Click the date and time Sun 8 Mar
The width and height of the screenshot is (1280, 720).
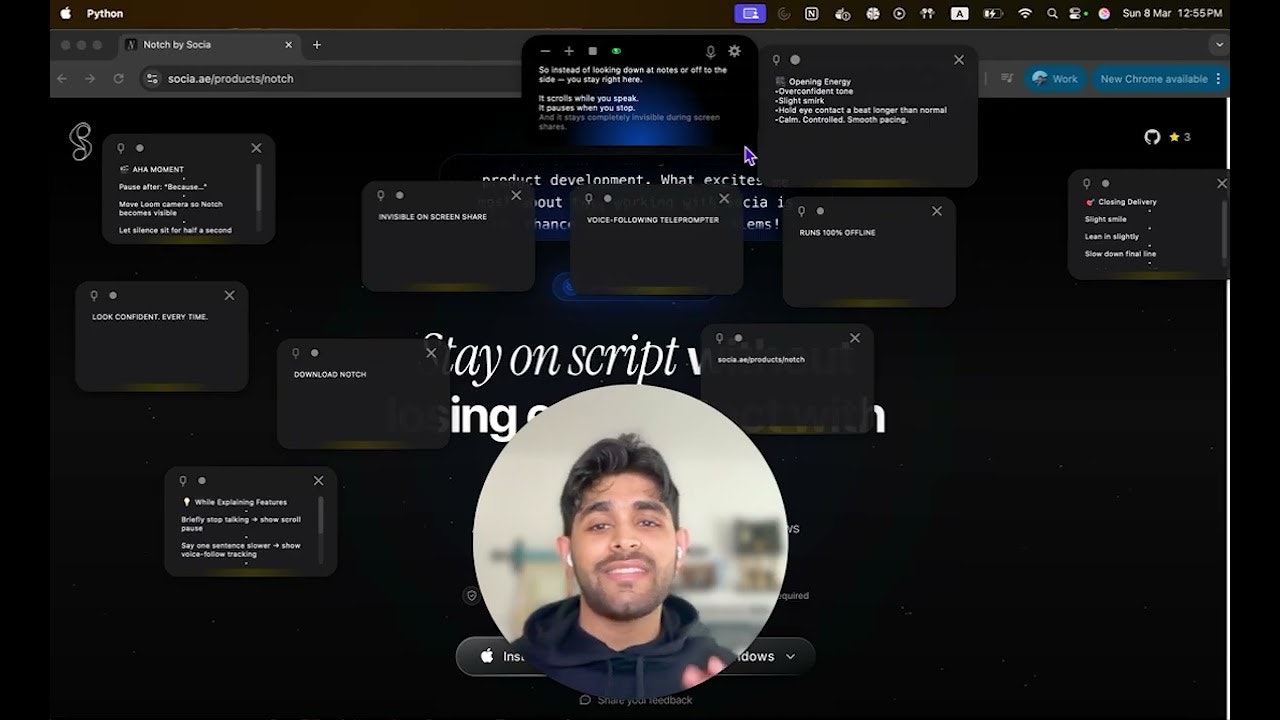point(1172,13)
